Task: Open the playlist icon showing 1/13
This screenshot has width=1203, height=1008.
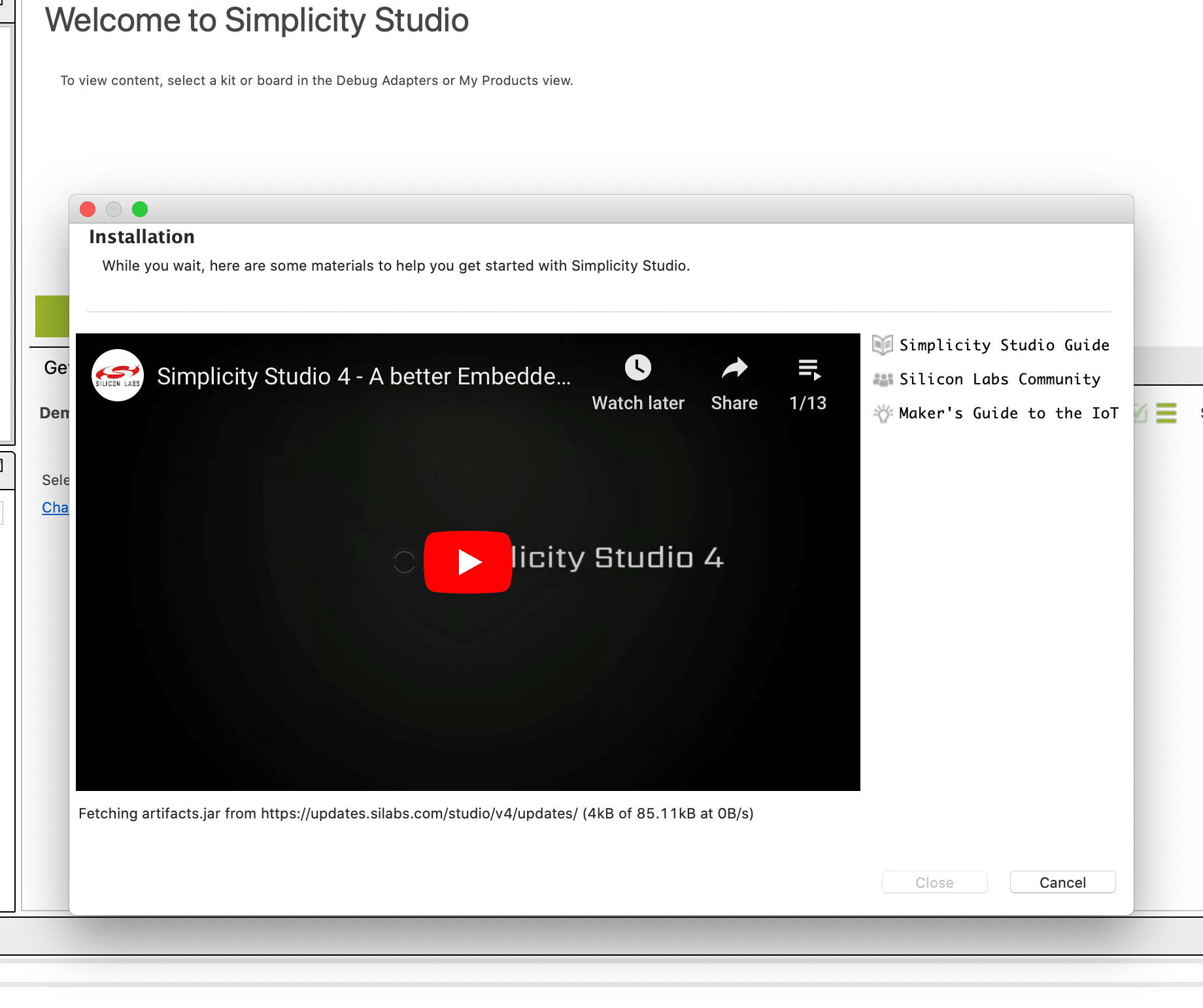Action: pos(809,369)
